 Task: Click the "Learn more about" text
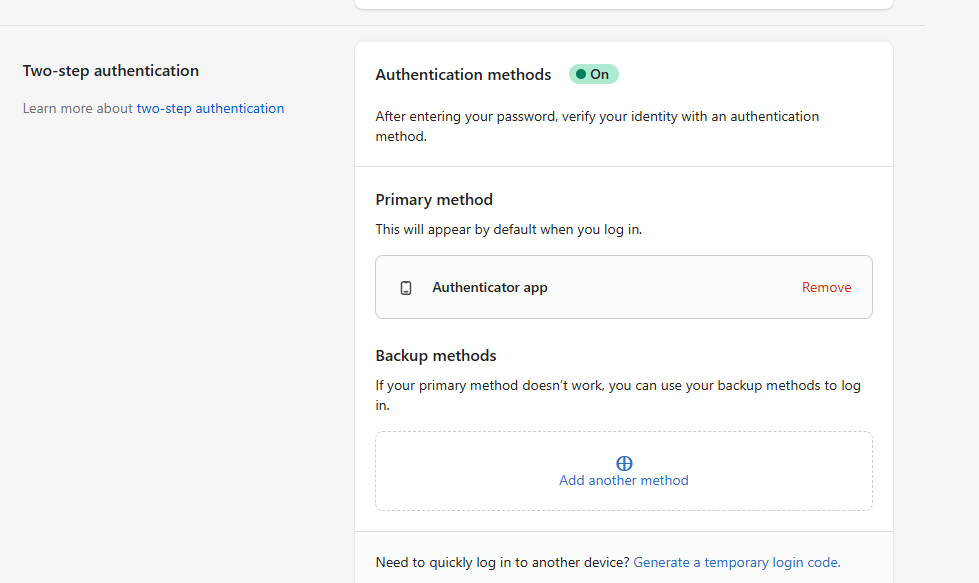(x=78, y=108)
